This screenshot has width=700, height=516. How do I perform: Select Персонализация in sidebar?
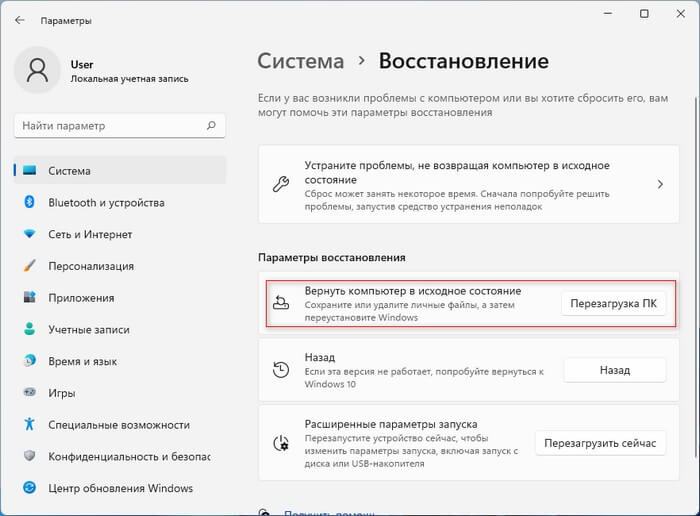(120, 266)
